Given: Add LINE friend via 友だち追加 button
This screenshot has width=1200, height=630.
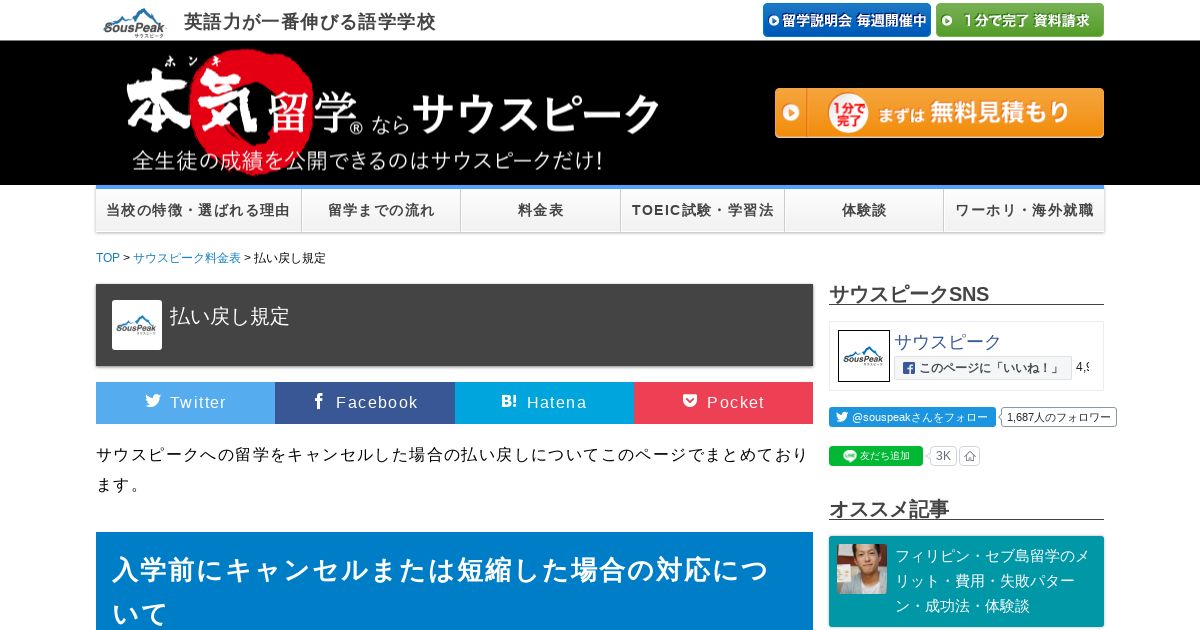Looking at the screenshot, I should (x=876, y=456).
